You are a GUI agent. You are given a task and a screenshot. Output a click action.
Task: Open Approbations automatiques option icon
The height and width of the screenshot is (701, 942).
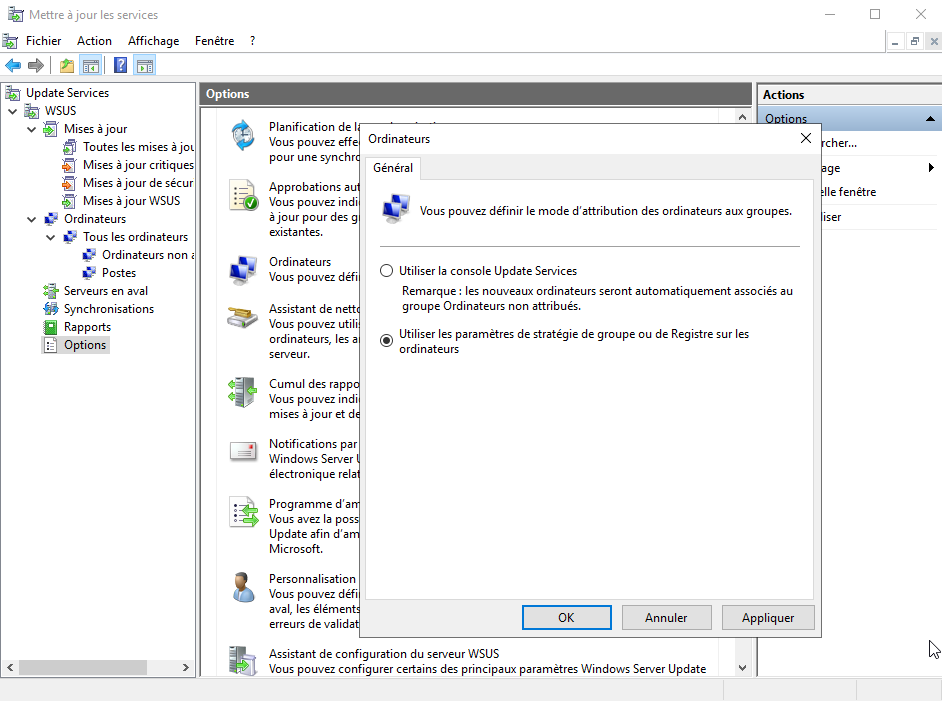(x=243, y=196)
